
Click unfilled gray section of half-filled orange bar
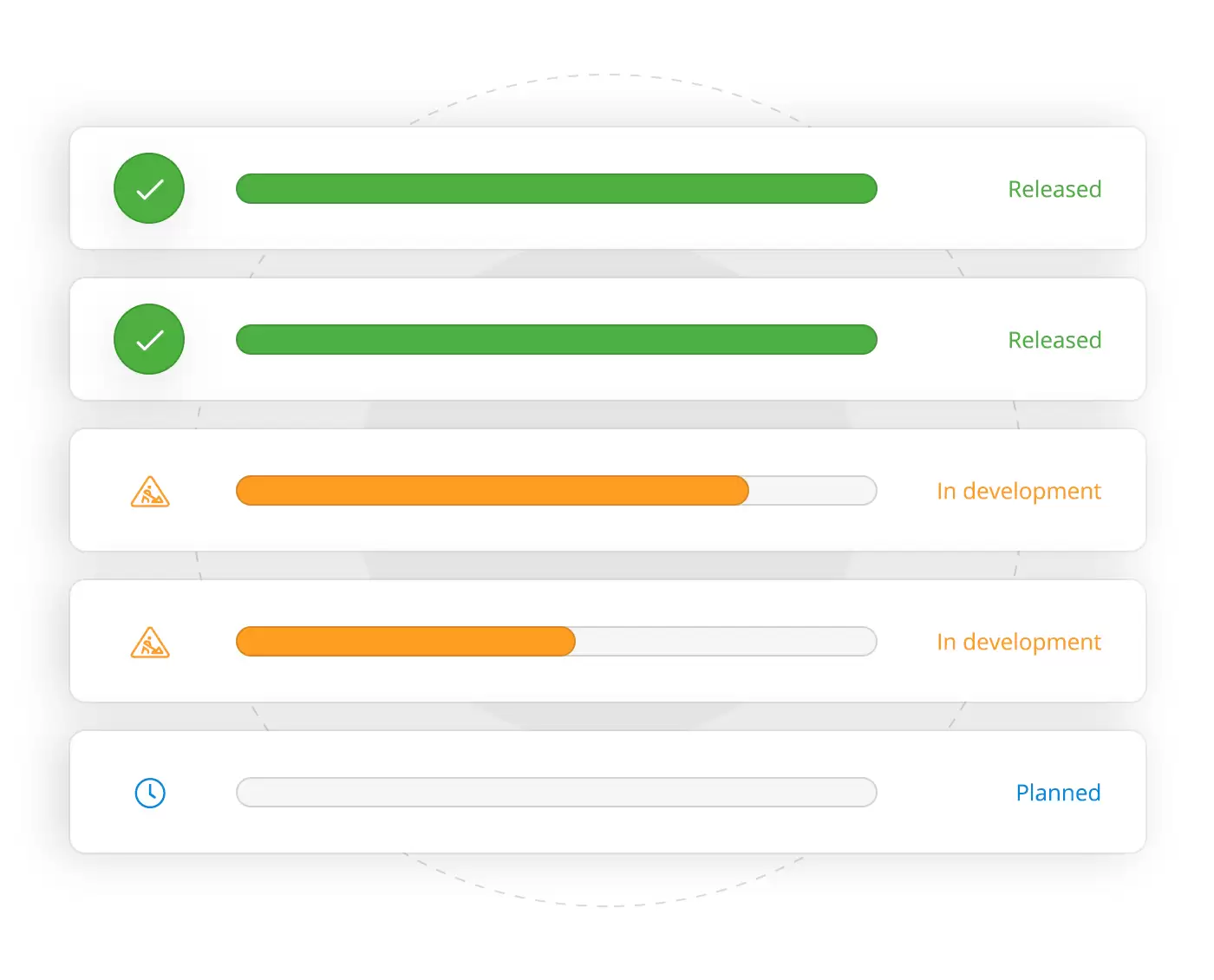(x=725, y=642)
